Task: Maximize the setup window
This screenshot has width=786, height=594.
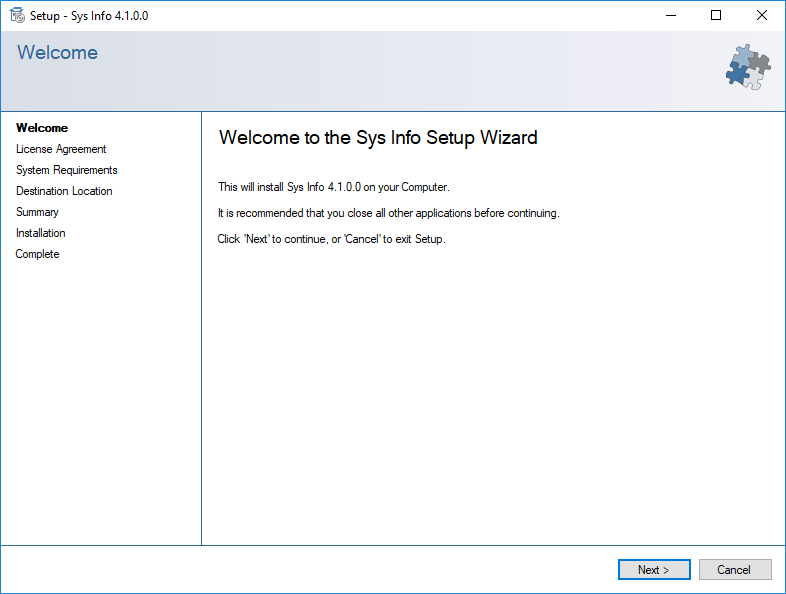Action: pos(716,16)
